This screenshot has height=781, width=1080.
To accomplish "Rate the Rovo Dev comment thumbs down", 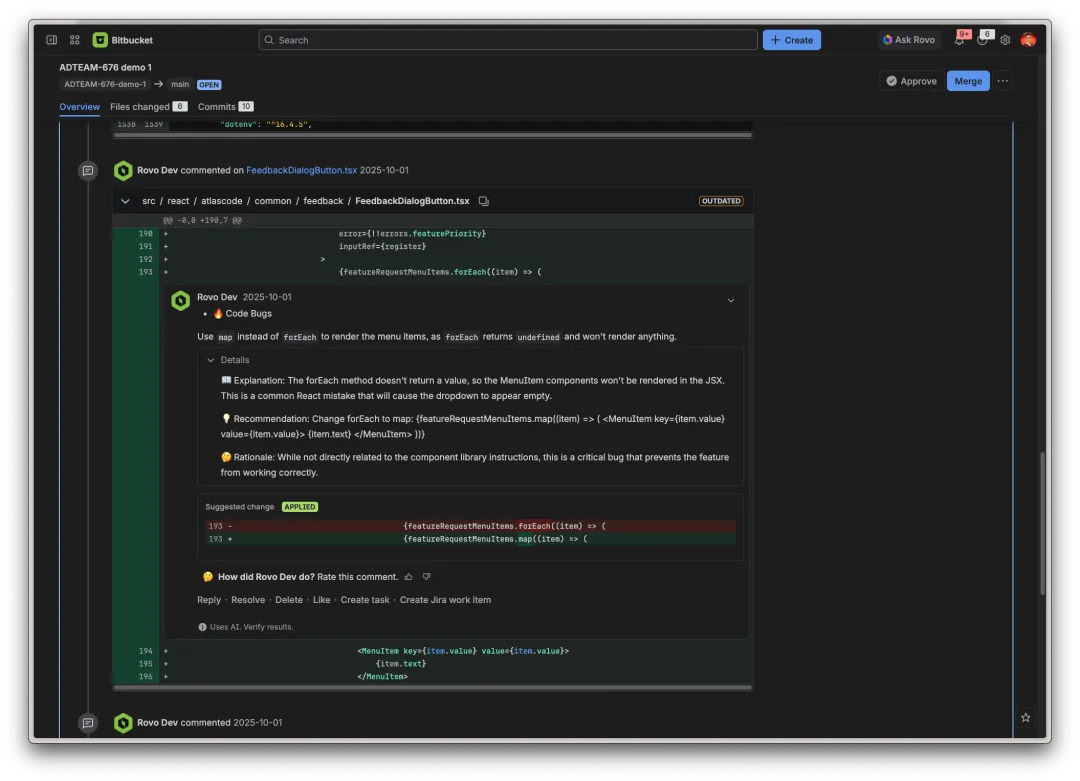I will (x=426, y=577).
